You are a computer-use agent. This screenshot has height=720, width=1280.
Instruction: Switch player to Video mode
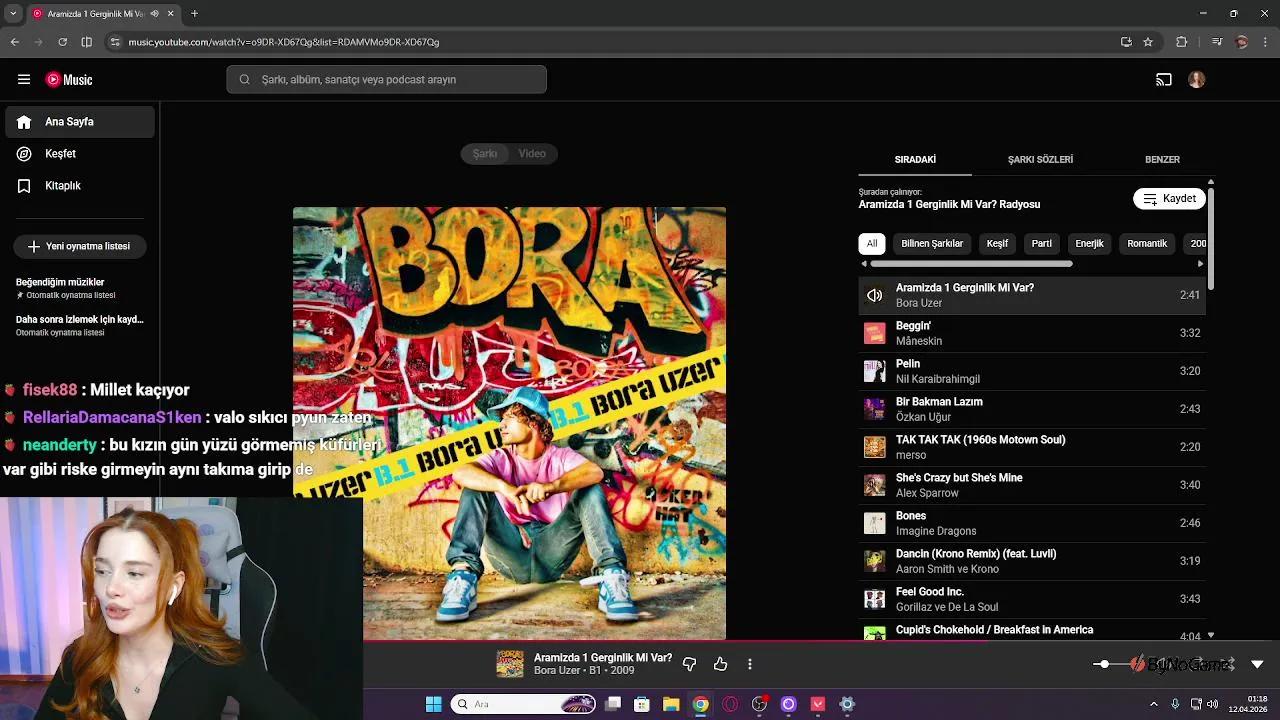pyautogui.click(x=532, y=154)
